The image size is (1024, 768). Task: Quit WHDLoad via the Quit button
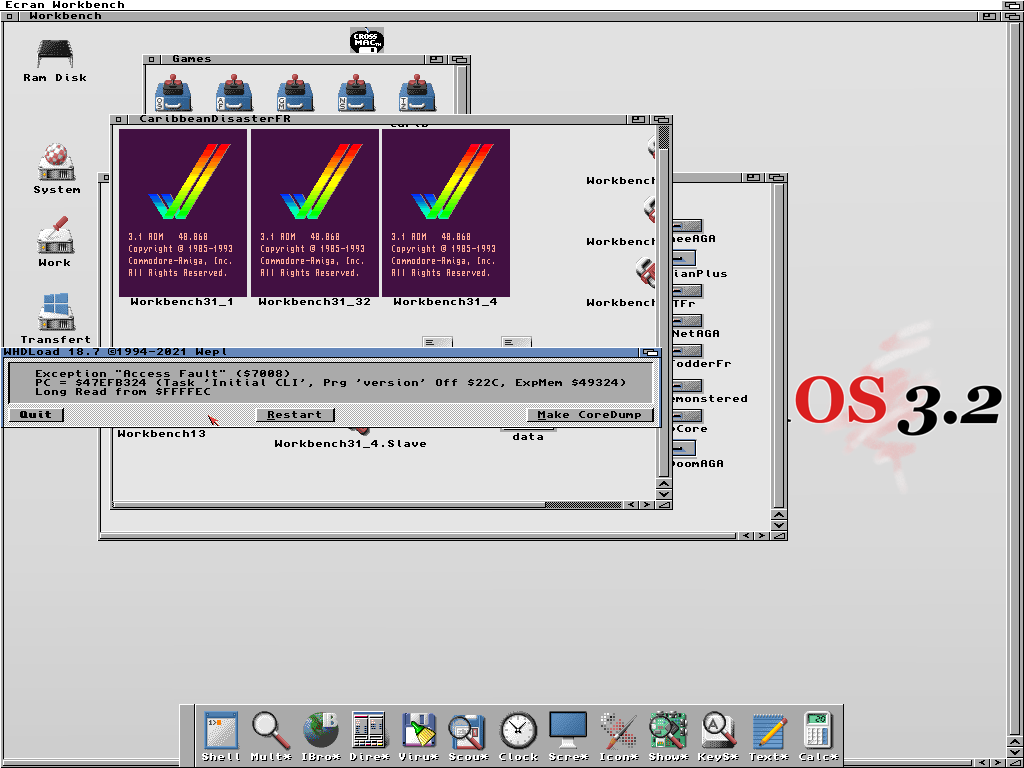pos(36,415)
